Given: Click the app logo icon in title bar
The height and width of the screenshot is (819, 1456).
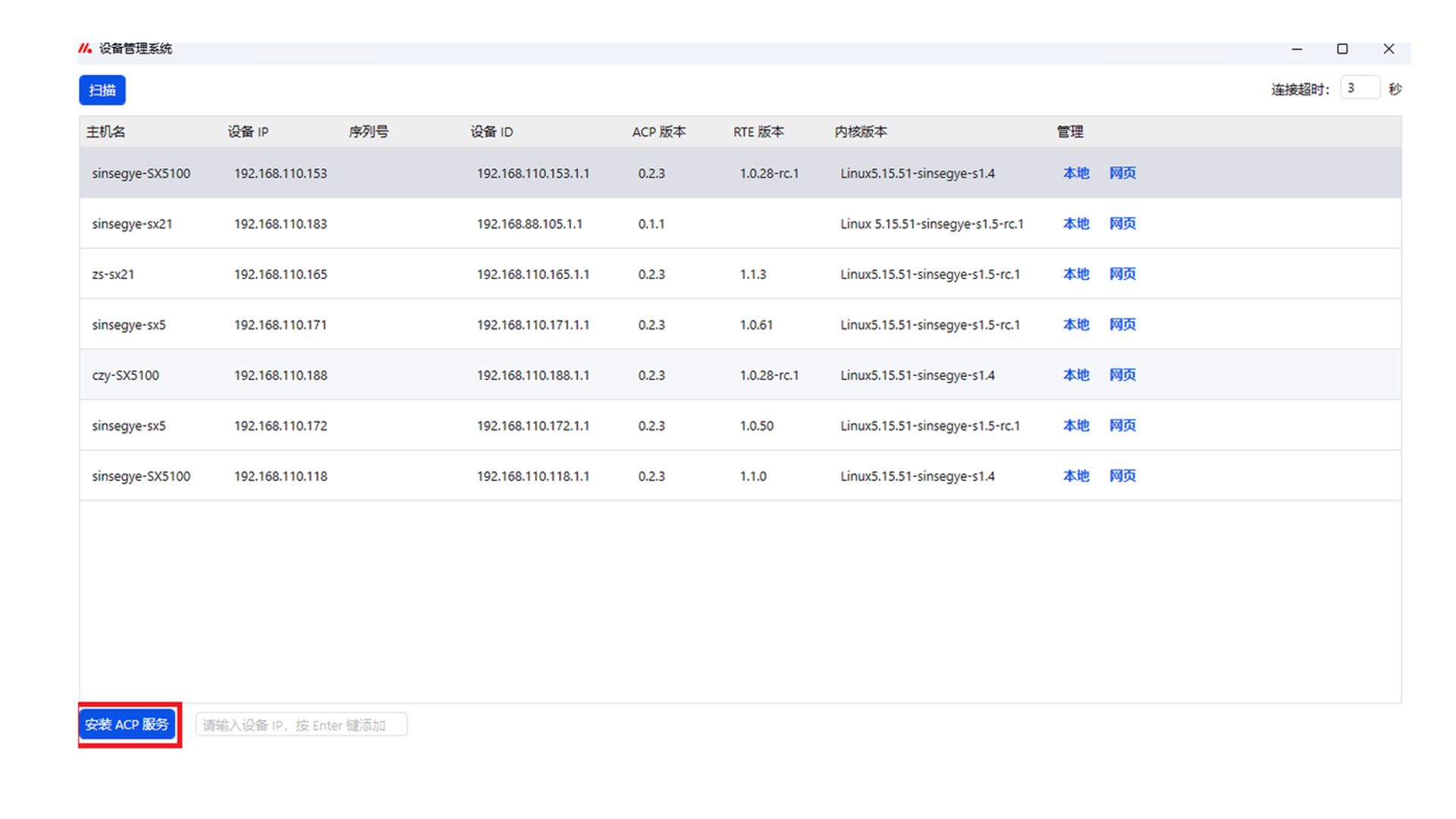Looking at the screenshot, I should point(85,49).
